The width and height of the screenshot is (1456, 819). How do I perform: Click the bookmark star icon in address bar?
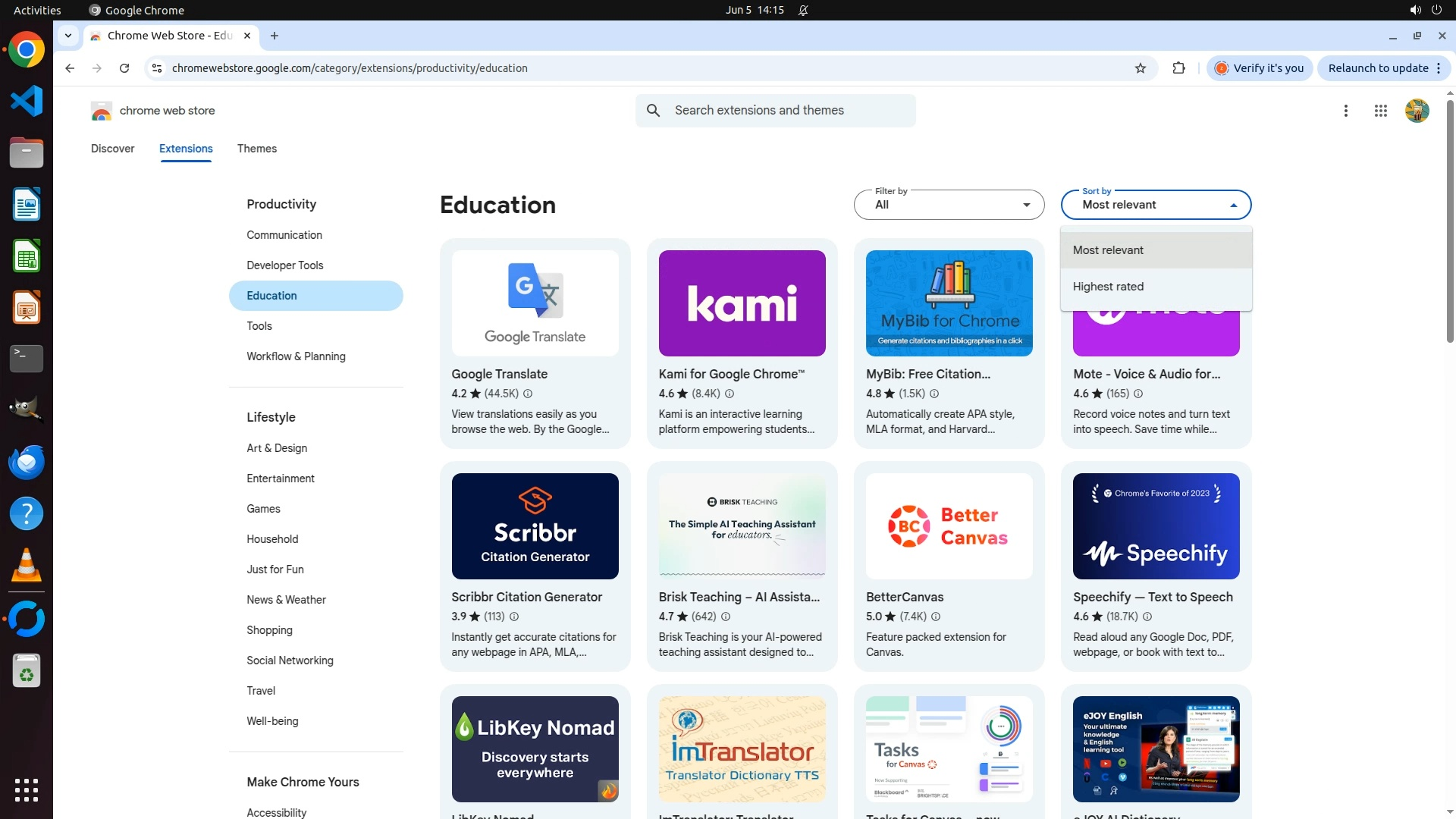click(1140, 68)
